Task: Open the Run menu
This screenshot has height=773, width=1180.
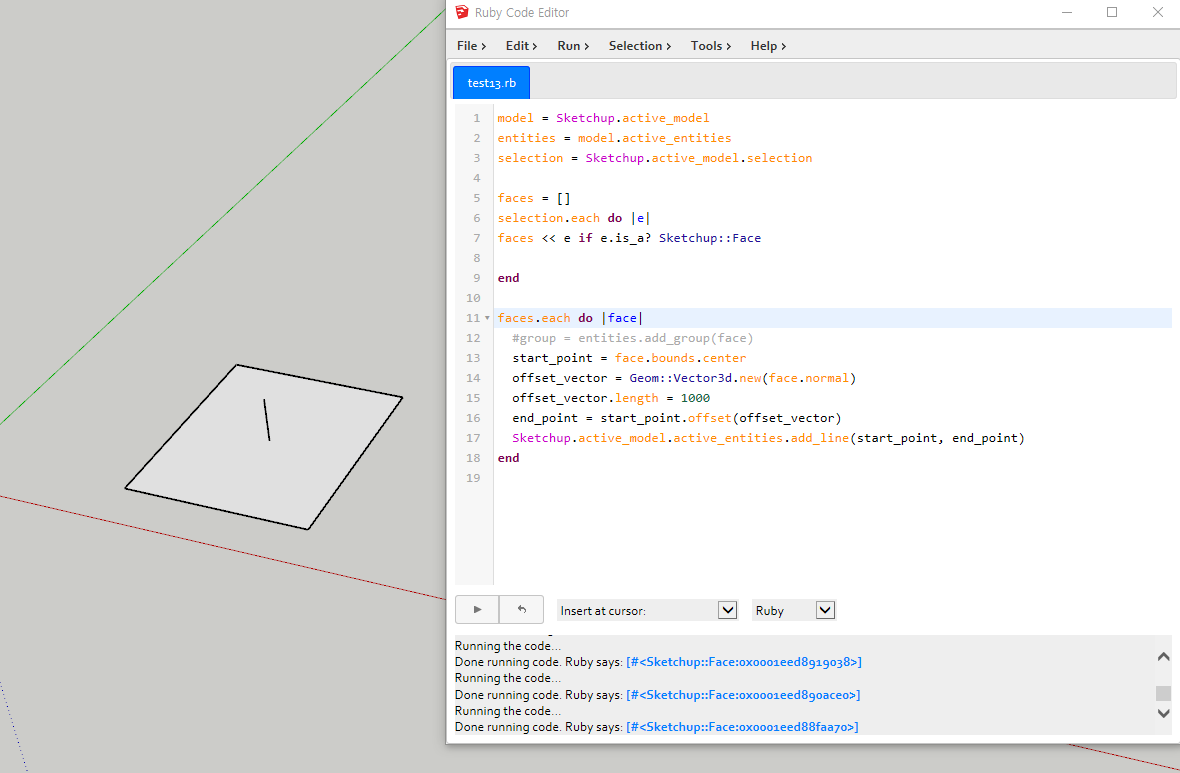Action: pos(573,46)
